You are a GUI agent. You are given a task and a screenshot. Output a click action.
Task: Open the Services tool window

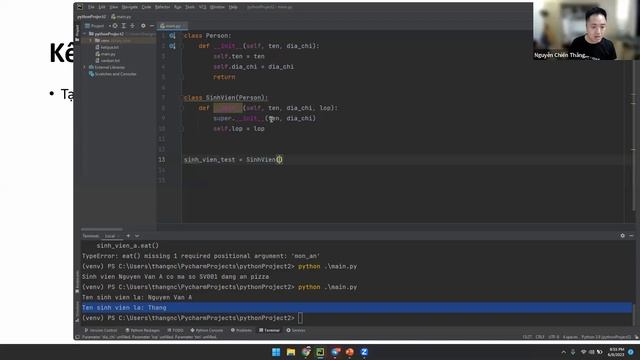pyautogui.click(x=296, y=330)
